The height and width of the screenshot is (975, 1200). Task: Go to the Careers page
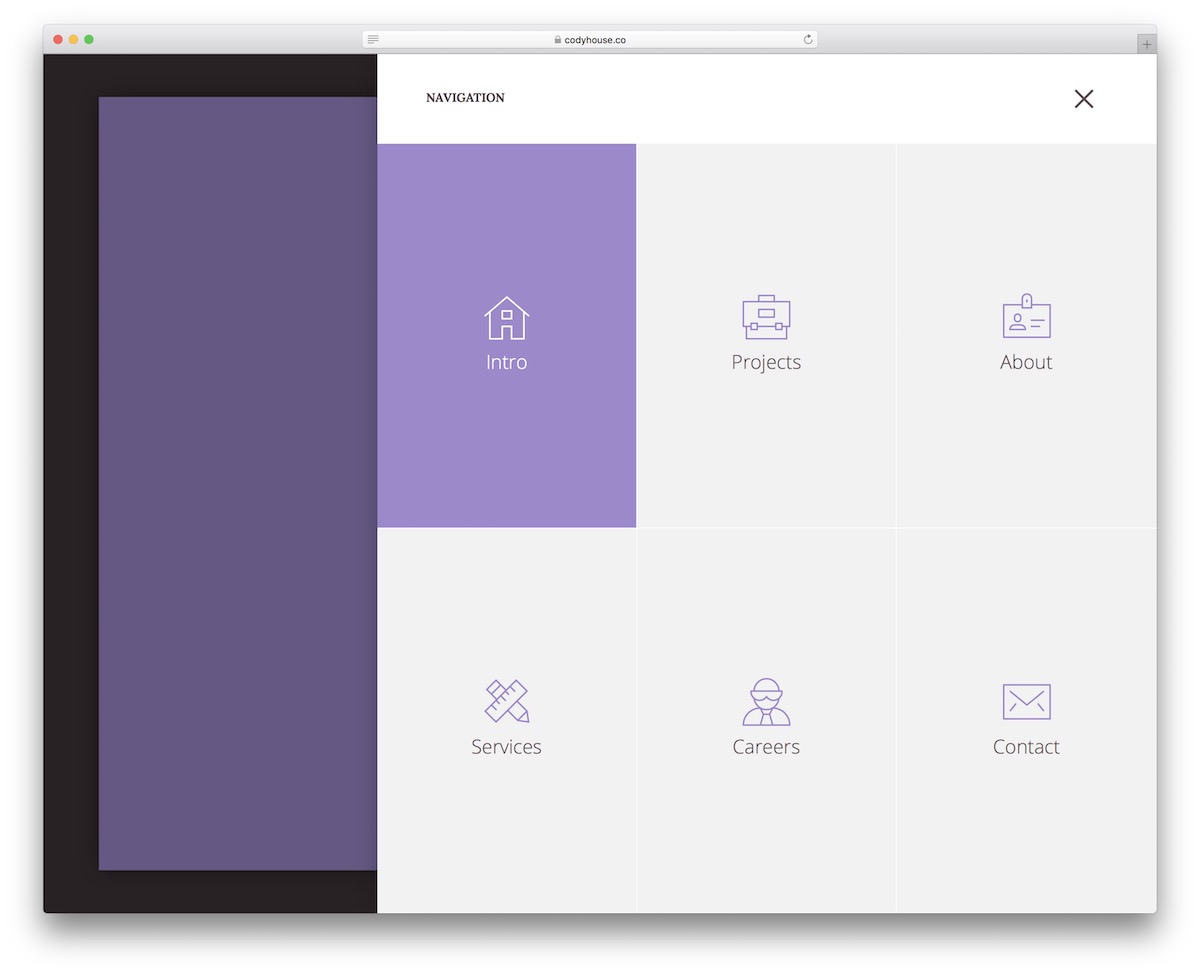coord(766,720)
